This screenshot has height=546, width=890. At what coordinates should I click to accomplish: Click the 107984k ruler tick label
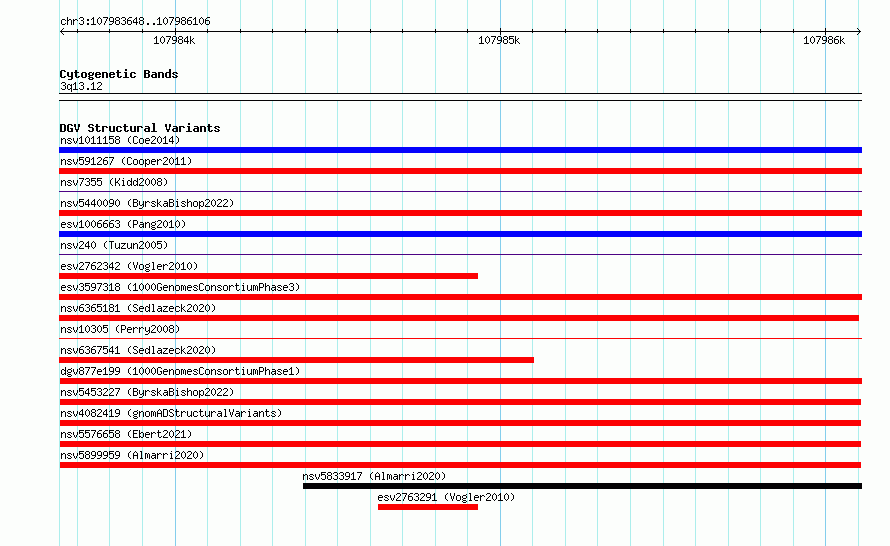point(174,40)
